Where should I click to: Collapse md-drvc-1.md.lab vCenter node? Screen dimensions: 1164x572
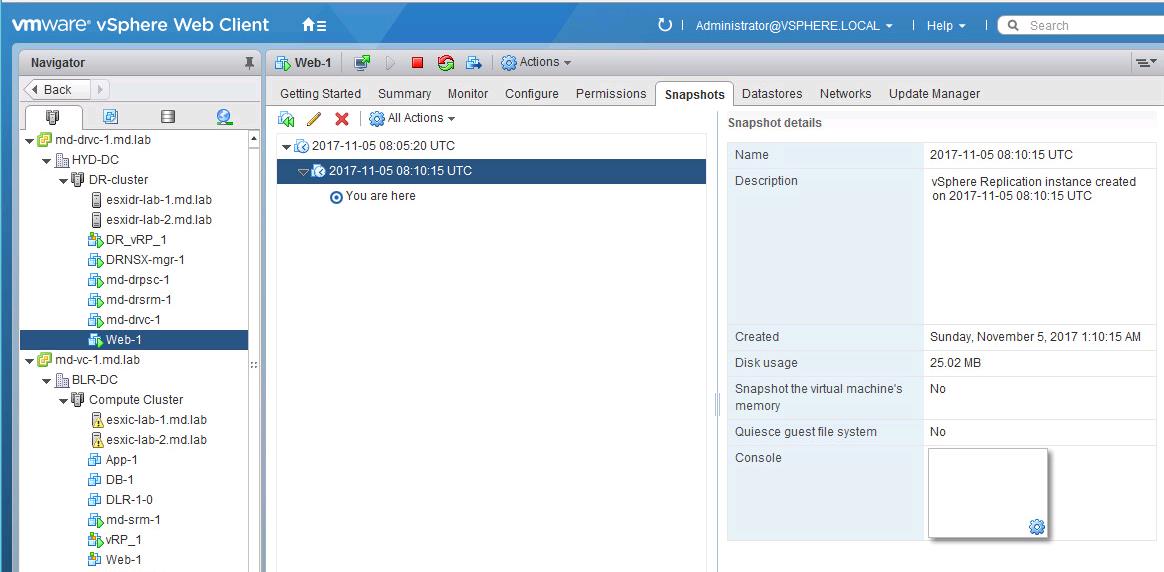[29, 140]
